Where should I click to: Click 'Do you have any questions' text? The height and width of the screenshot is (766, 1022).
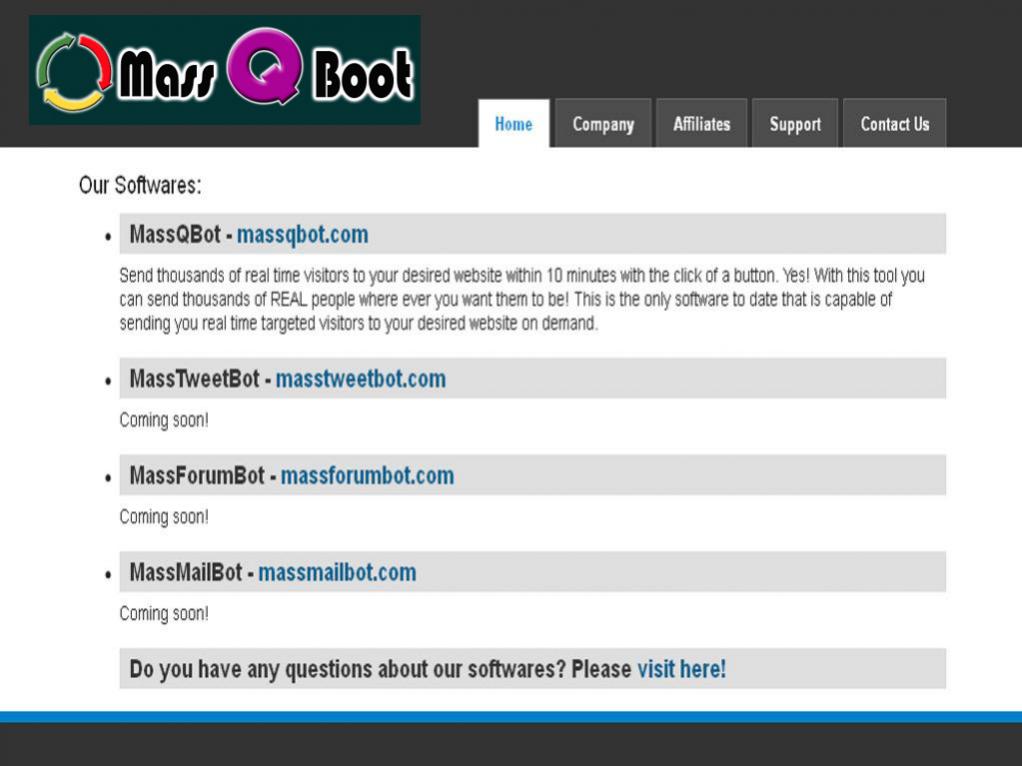381,670
